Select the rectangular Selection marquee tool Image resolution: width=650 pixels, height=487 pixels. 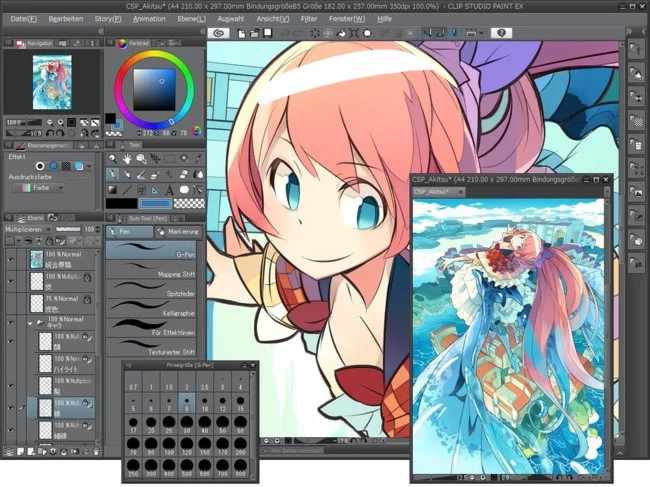[170, 158]
